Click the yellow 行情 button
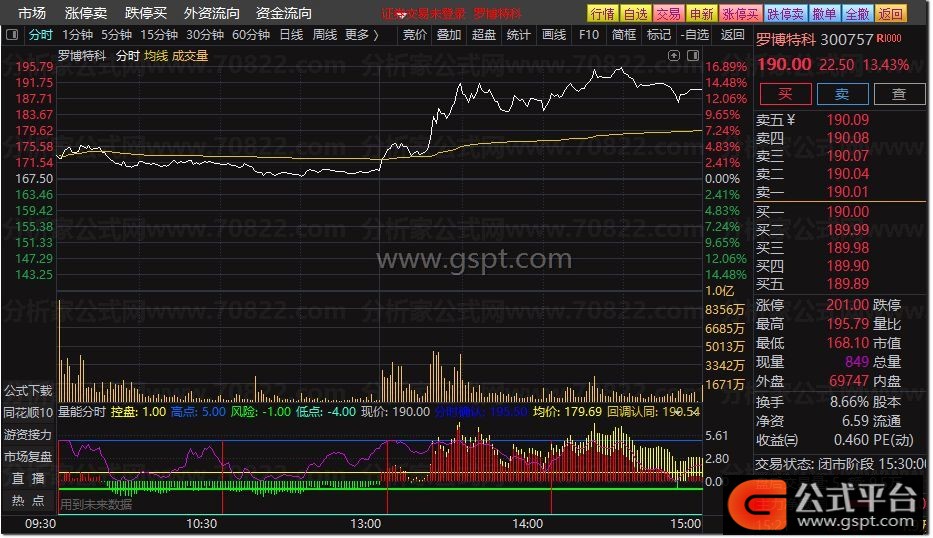 (603, 14)
